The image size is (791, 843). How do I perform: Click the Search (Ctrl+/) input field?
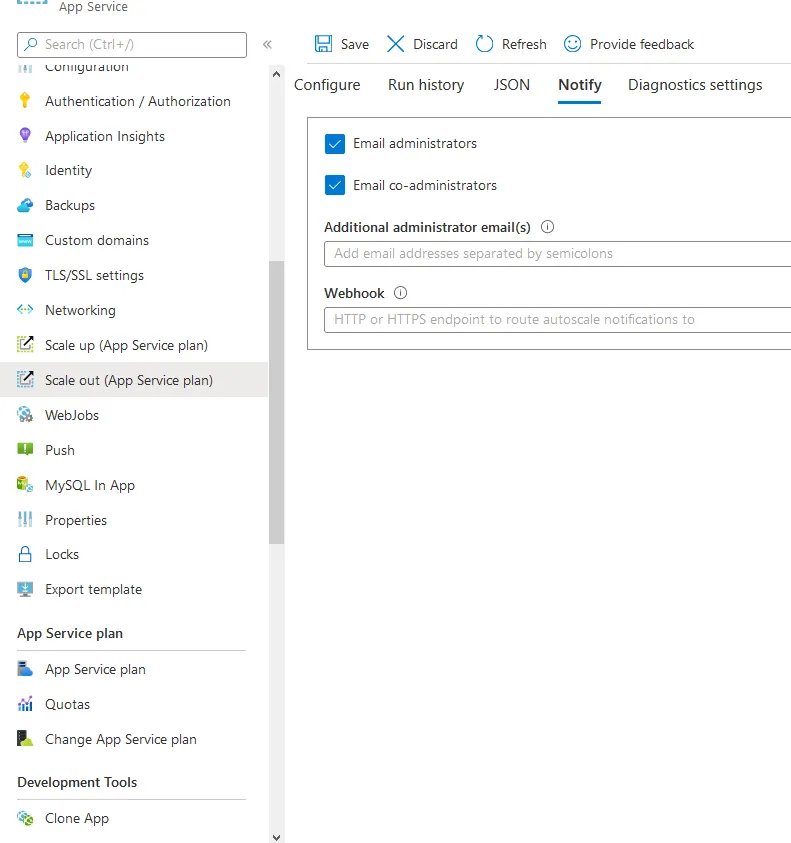132,45
